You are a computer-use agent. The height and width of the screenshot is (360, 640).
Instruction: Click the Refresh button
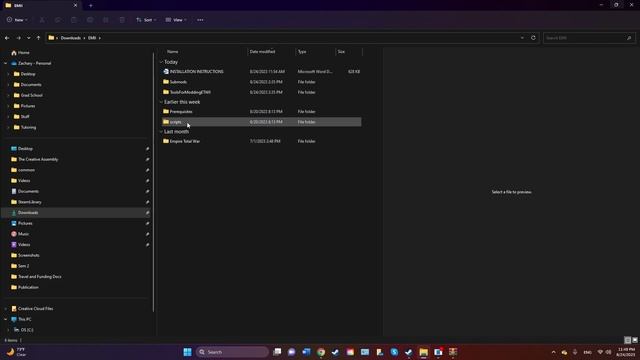(533, 38)
